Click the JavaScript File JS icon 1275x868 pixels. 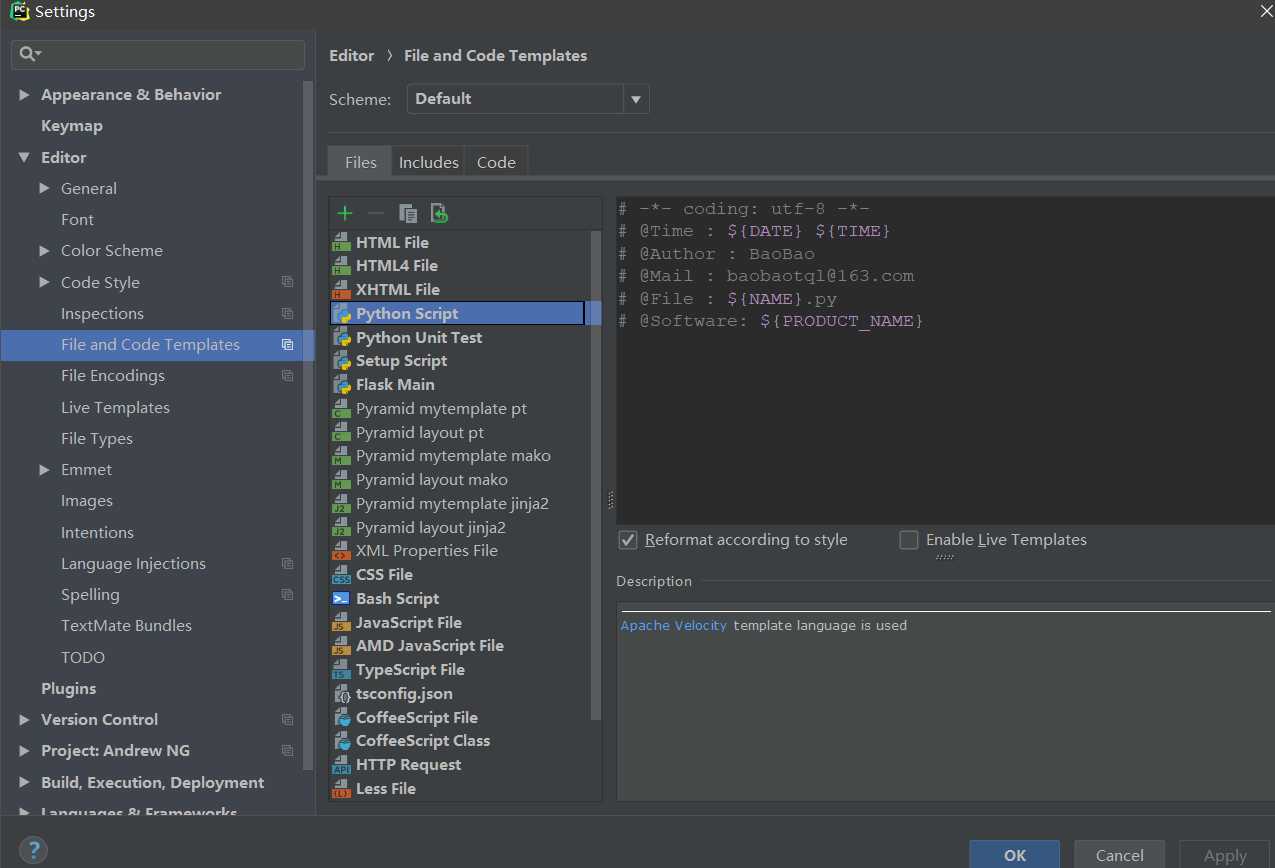[341, 622]
